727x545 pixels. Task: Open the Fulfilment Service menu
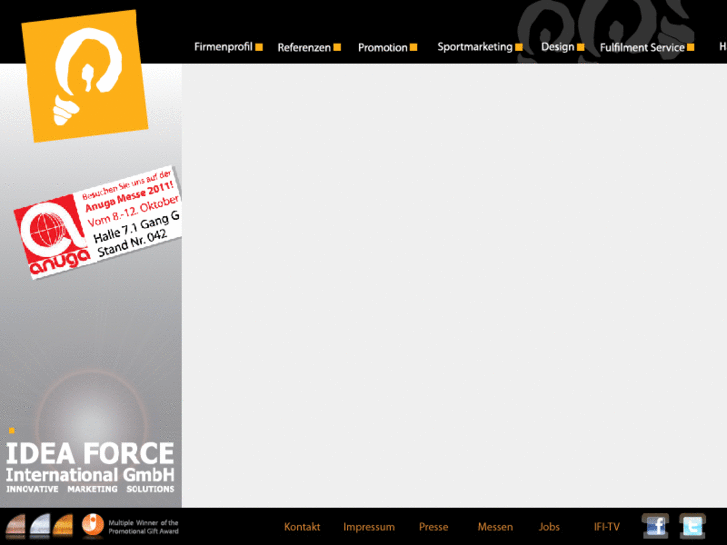647,47
